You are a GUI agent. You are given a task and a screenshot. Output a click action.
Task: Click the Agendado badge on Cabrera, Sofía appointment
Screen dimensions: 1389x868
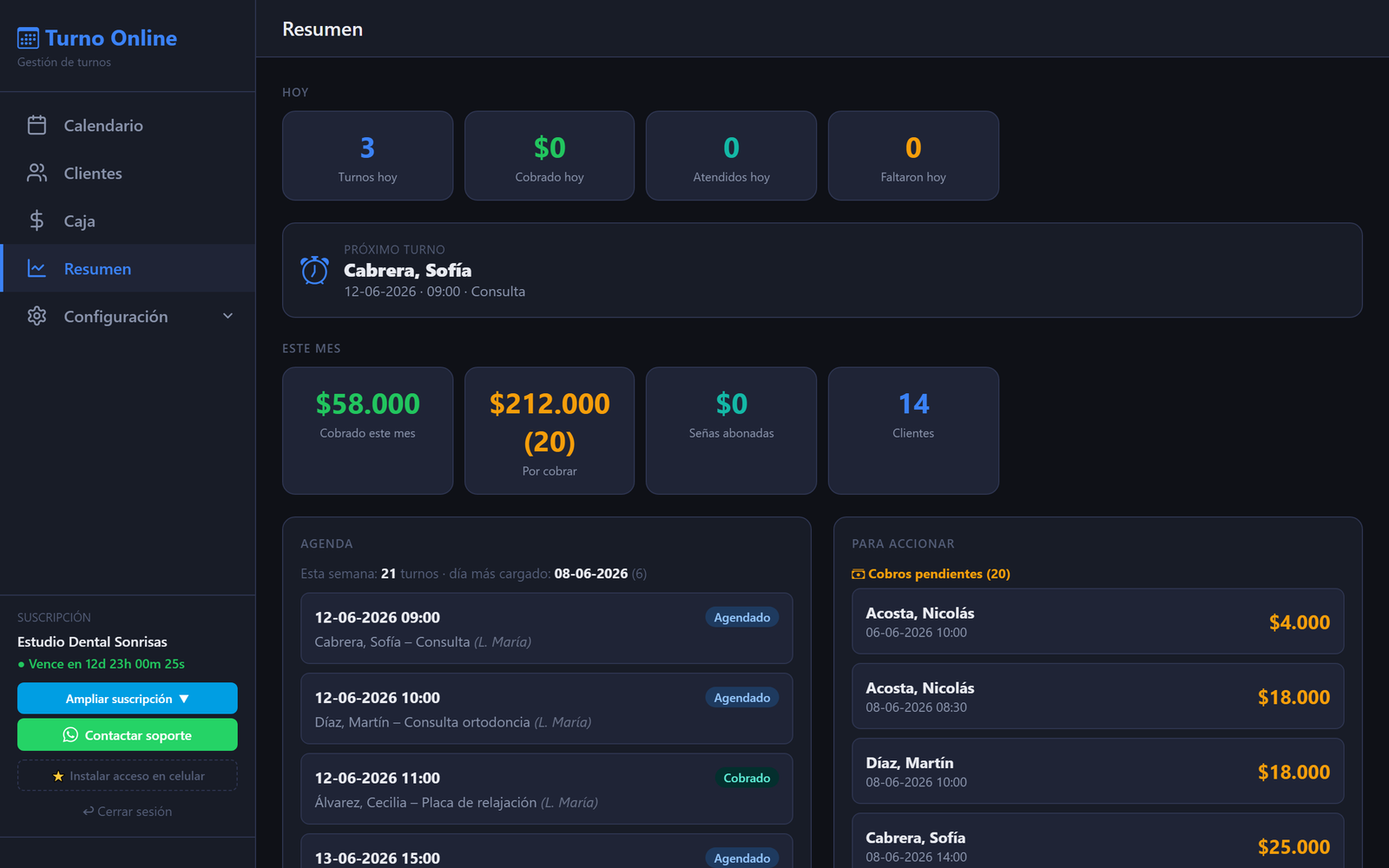pyautogui.click(x=742, y=617)
